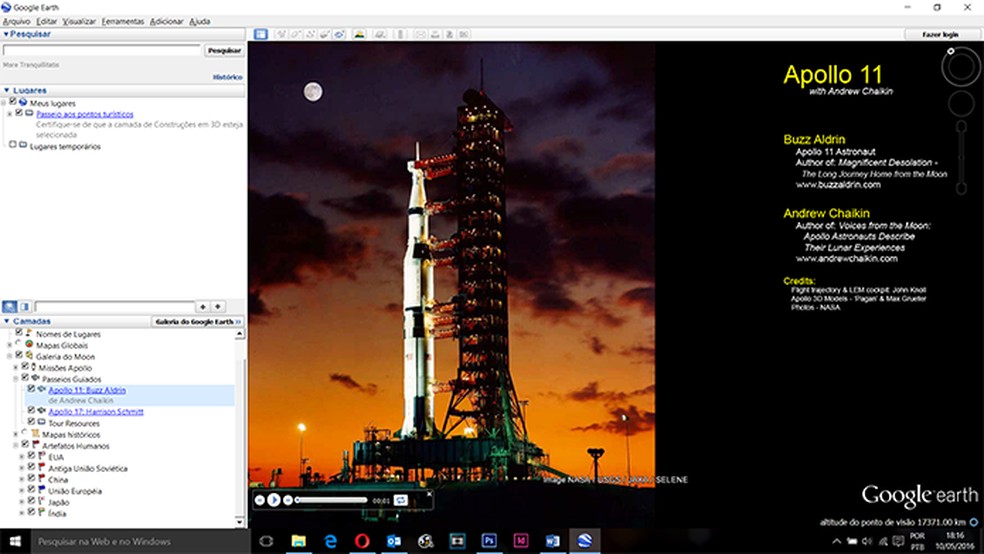Click the Save Image toolbar icon
The height and width of the screenshot is (554, 984).
(449, 35)
